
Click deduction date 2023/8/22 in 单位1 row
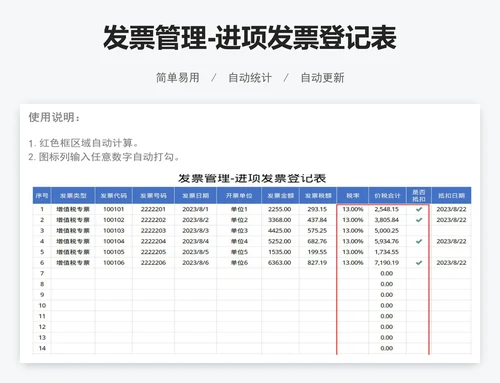[451, 209]
